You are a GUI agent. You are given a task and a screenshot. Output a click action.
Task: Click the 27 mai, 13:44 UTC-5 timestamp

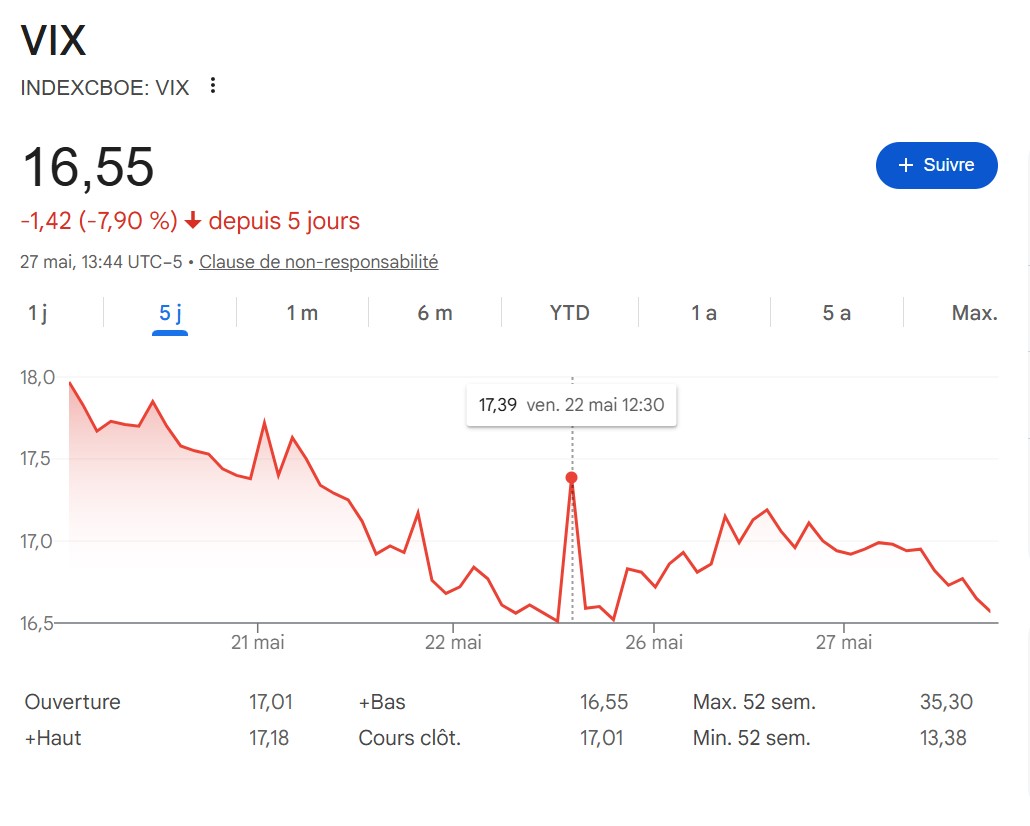coord(101,262)
